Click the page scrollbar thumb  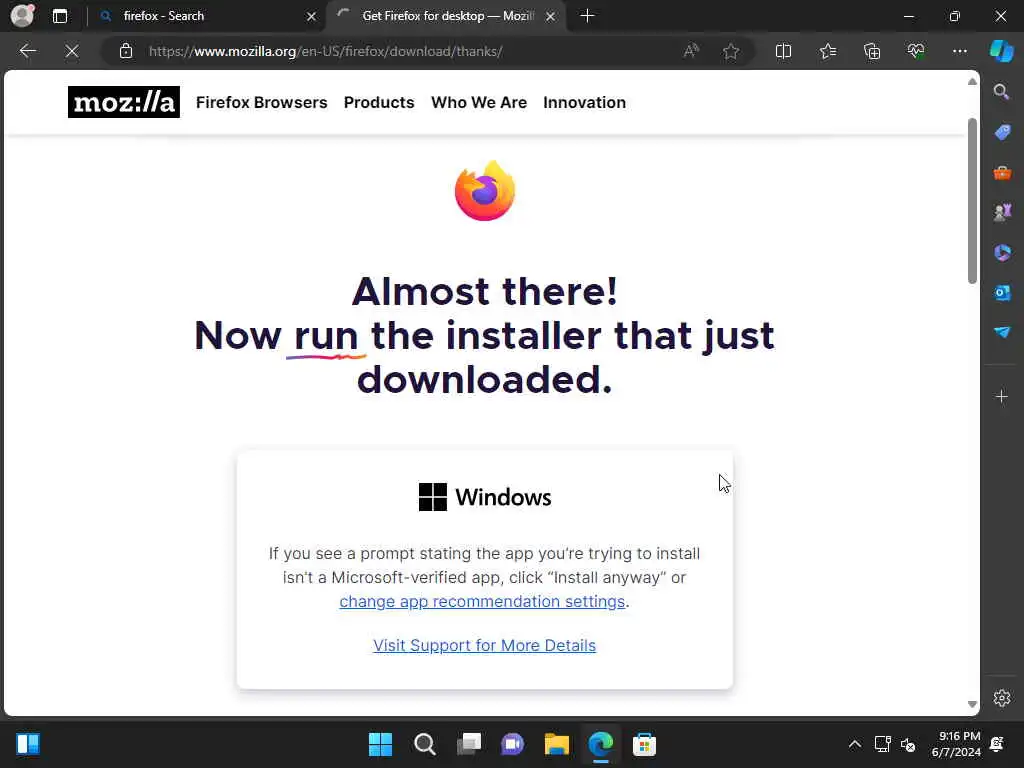tap(972, 201)
